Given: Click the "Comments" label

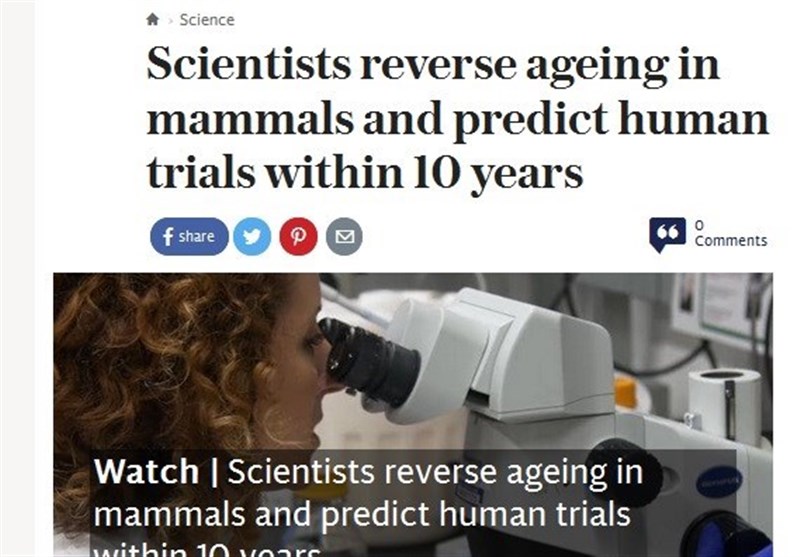Looking at the screenshot, I should point(731,241).
